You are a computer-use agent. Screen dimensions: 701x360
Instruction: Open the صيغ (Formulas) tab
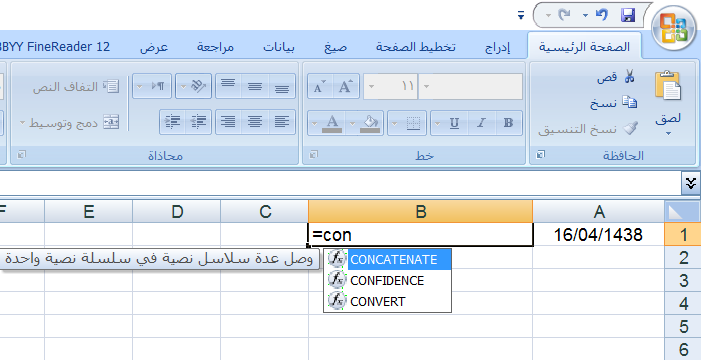[335, 47]
